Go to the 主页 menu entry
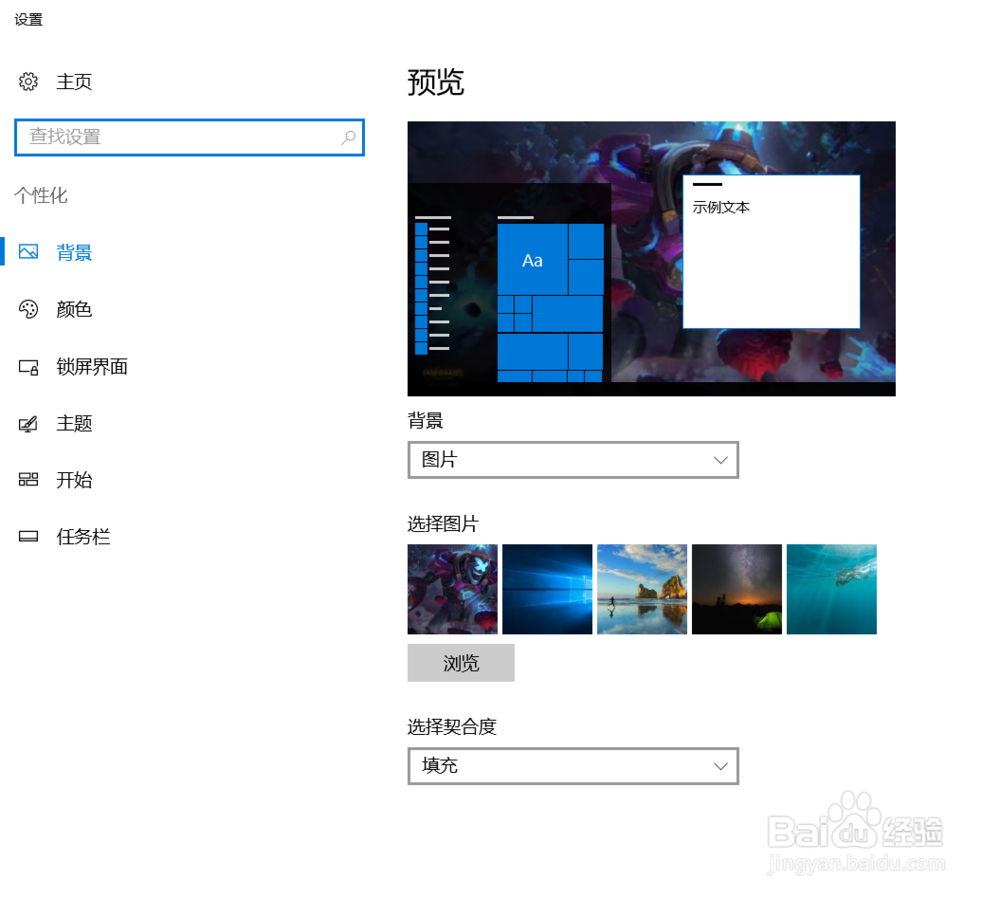1000x898 pixels. coord(75,81)
